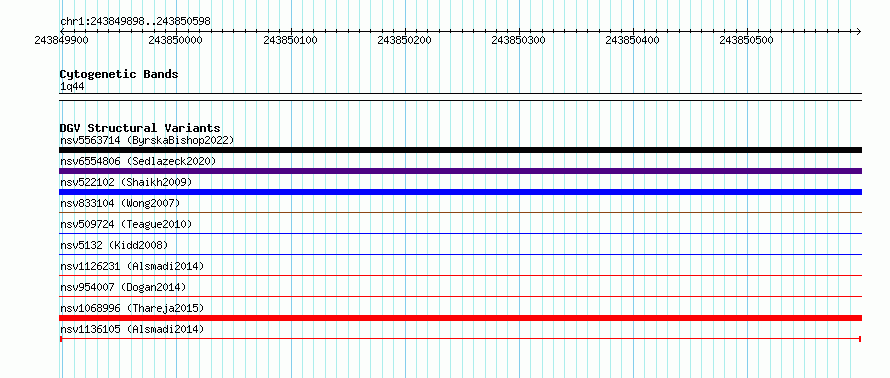Click the Cytogenetic Bands track title

click(x=119, y=74)
